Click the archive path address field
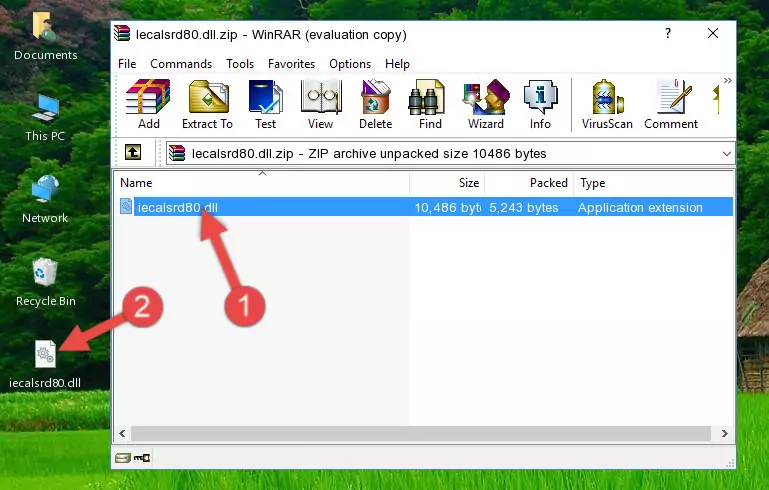 pyautogui.click(x=450, y=154)
